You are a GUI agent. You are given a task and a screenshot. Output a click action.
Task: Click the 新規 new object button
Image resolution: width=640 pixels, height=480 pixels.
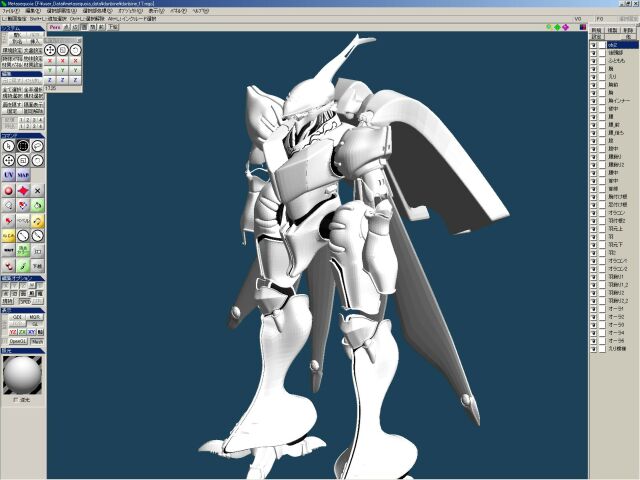click(597, 31)
